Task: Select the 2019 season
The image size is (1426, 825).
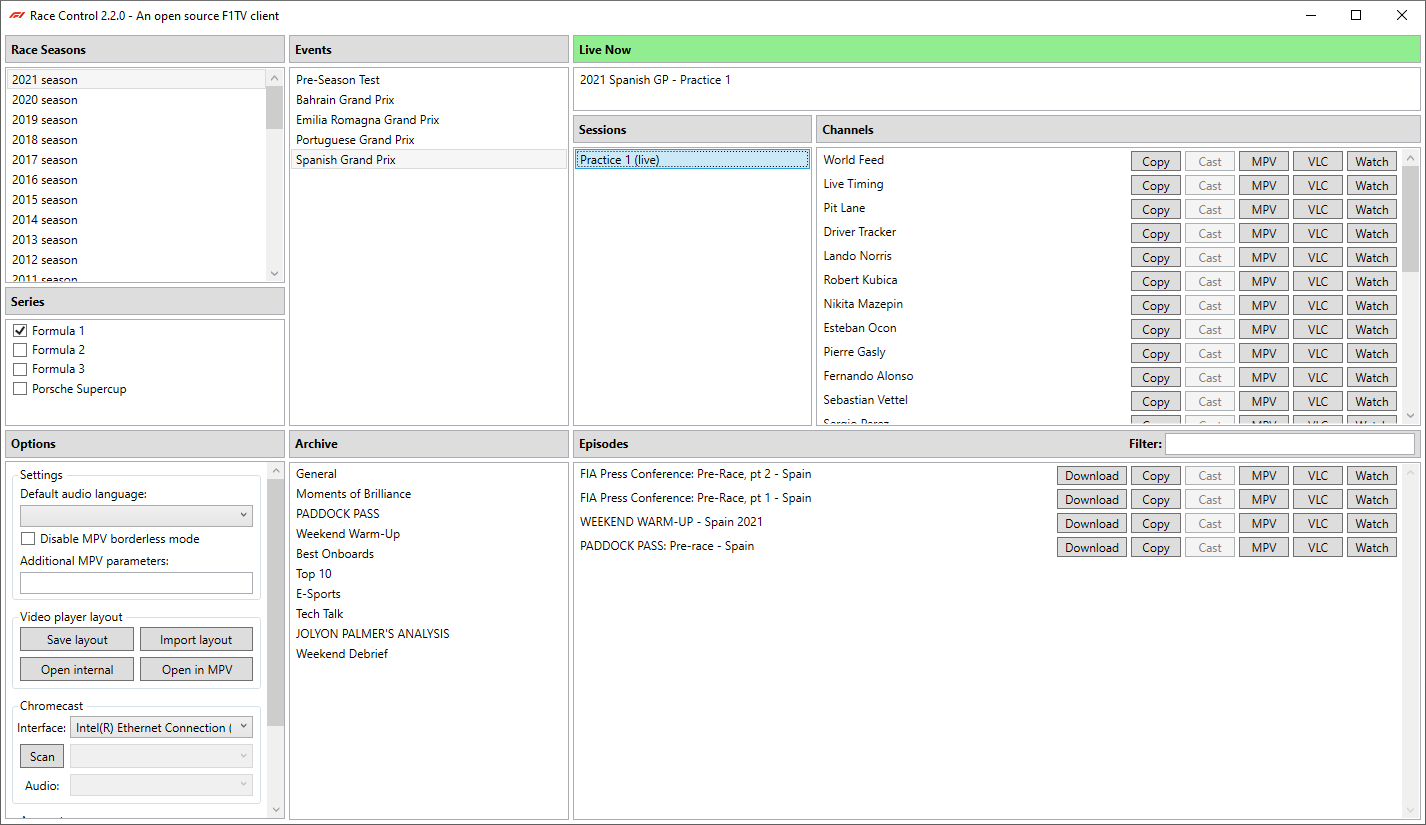Action: tap(136, 120)
